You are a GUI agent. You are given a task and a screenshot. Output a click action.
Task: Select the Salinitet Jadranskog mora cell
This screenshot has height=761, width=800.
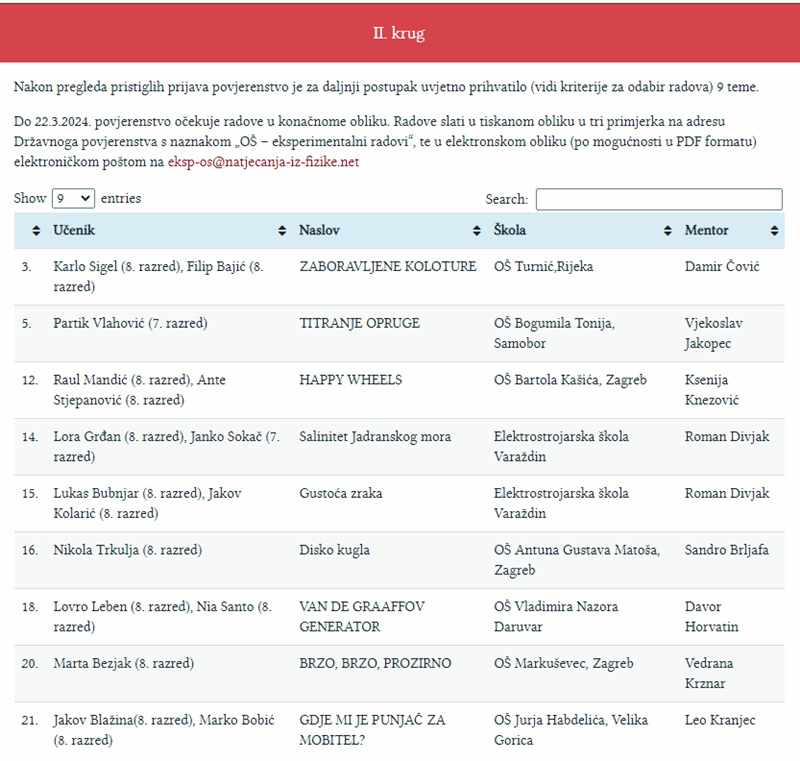click(375, 437)
